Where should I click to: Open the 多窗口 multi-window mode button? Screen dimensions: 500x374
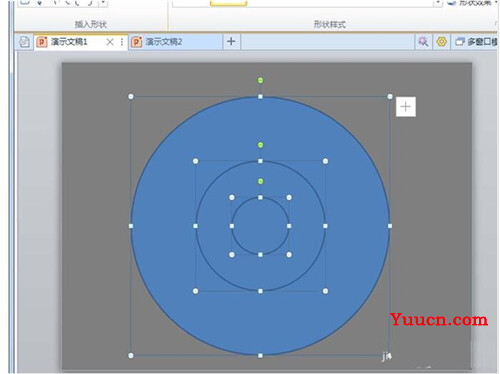pos(476,42)
